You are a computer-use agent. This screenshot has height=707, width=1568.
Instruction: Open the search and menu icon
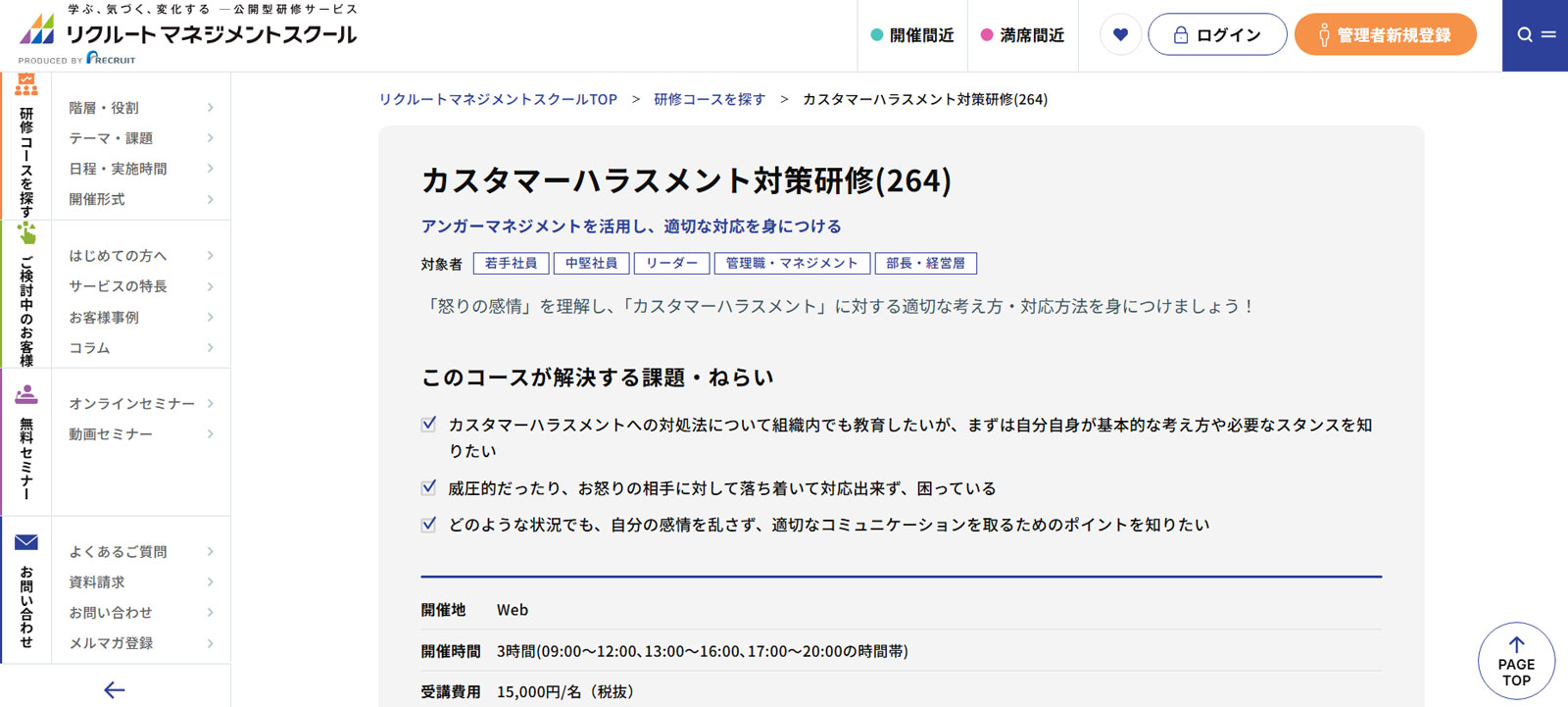coord(1535,35)
